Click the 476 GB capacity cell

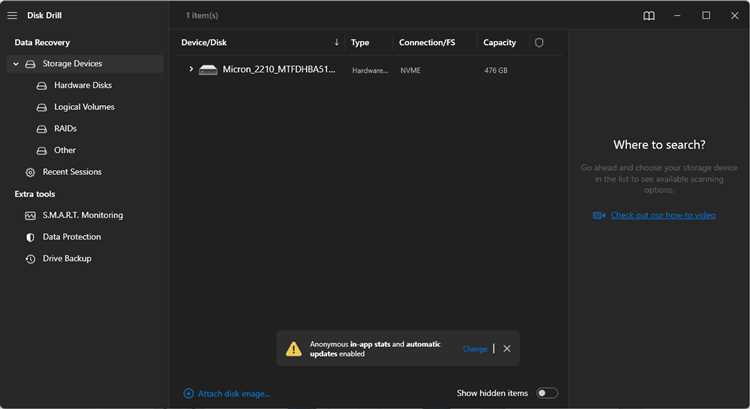496,70
